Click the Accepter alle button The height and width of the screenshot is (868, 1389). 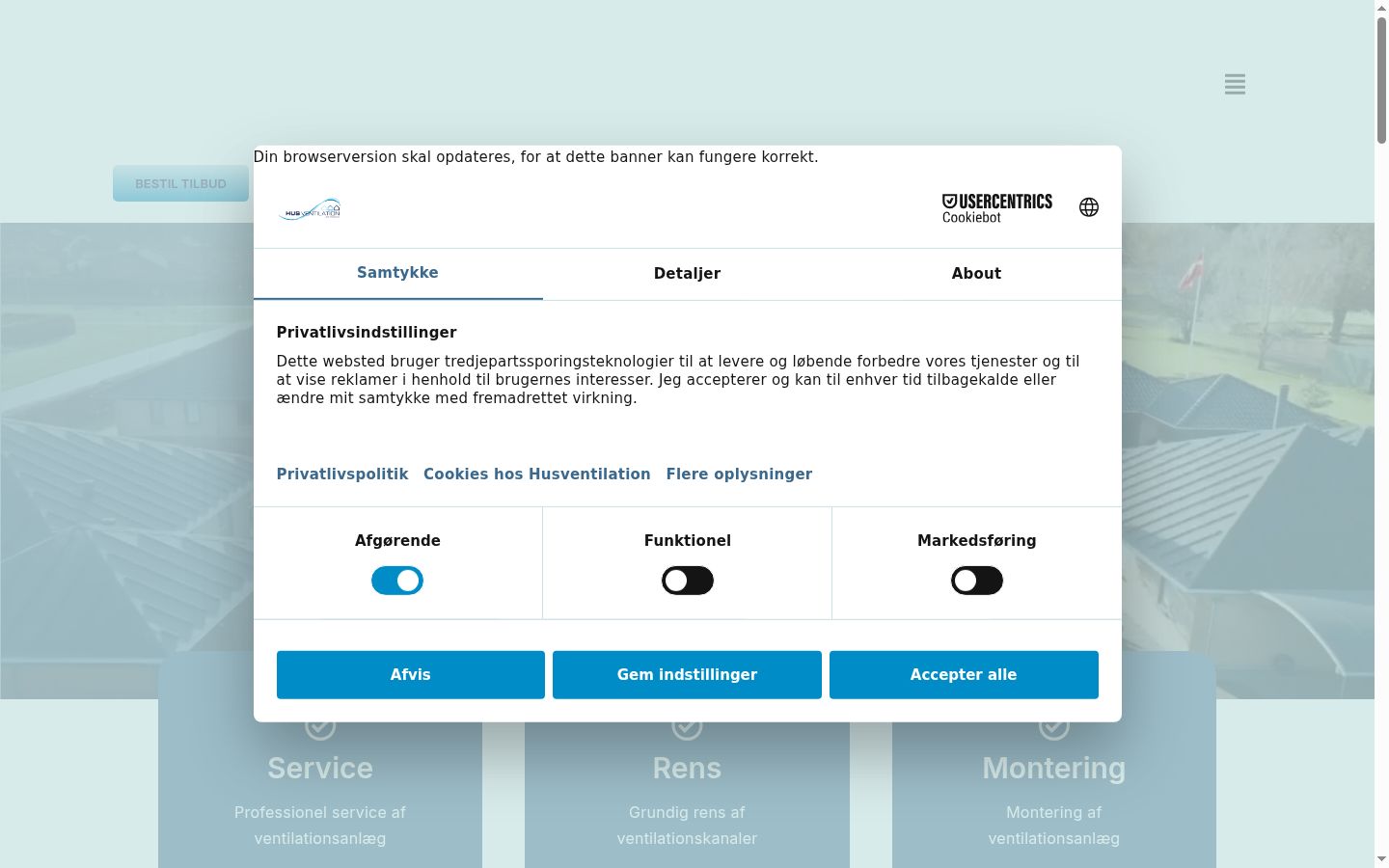964,675
